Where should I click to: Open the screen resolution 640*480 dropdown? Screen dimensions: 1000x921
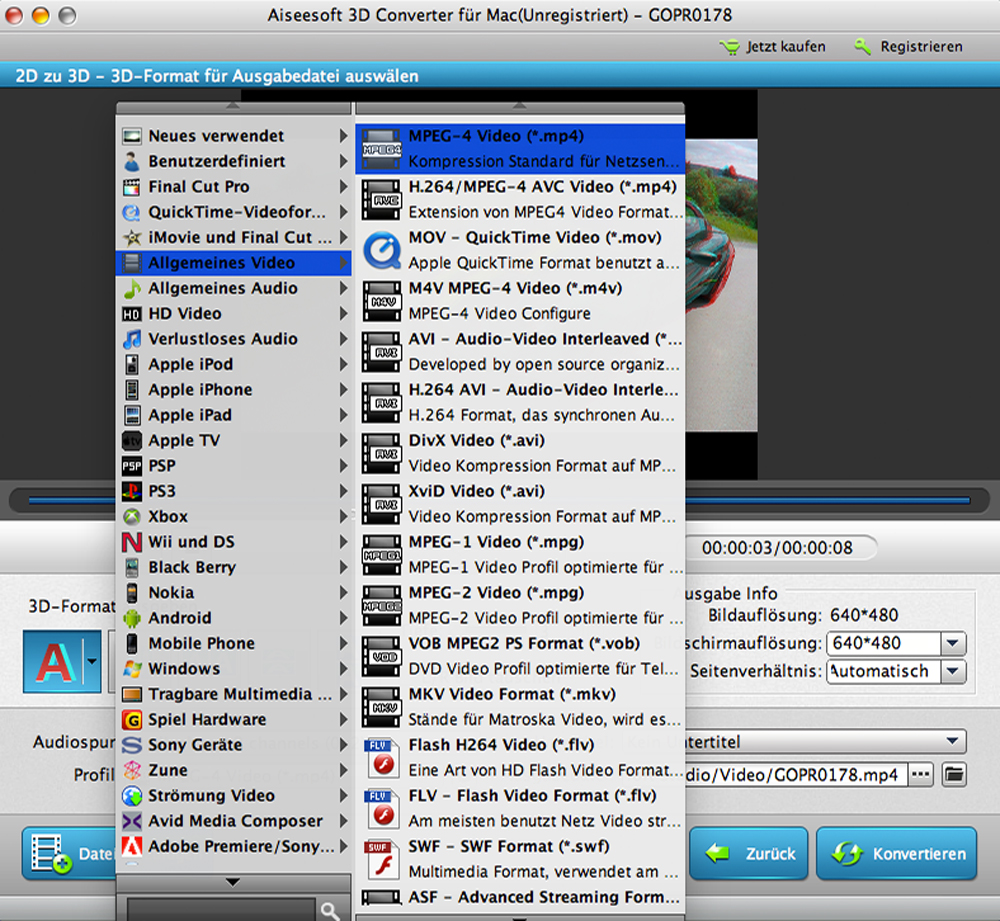(x=953, y=643)
